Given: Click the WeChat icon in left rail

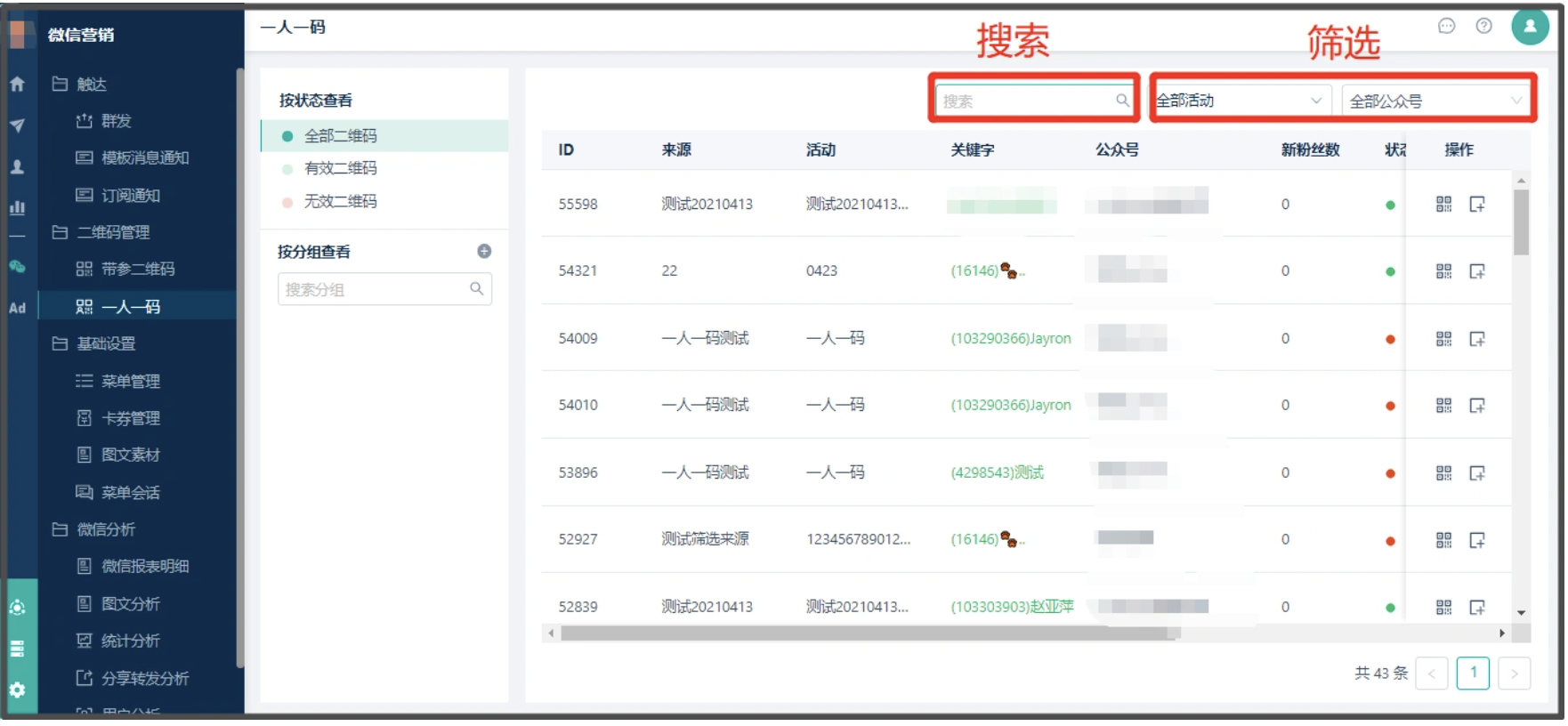Looking at the screenshot, I should tap(17, 266).
